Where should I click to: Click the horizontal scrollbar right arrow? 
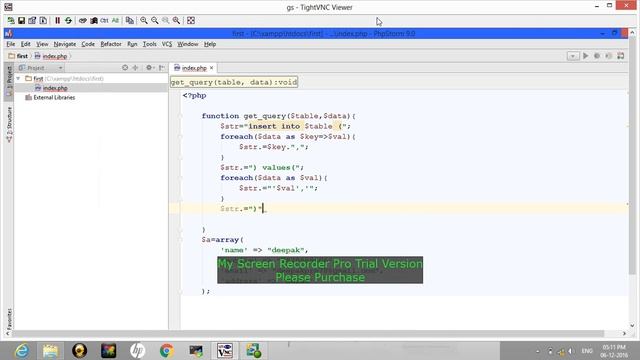point(624,333)
